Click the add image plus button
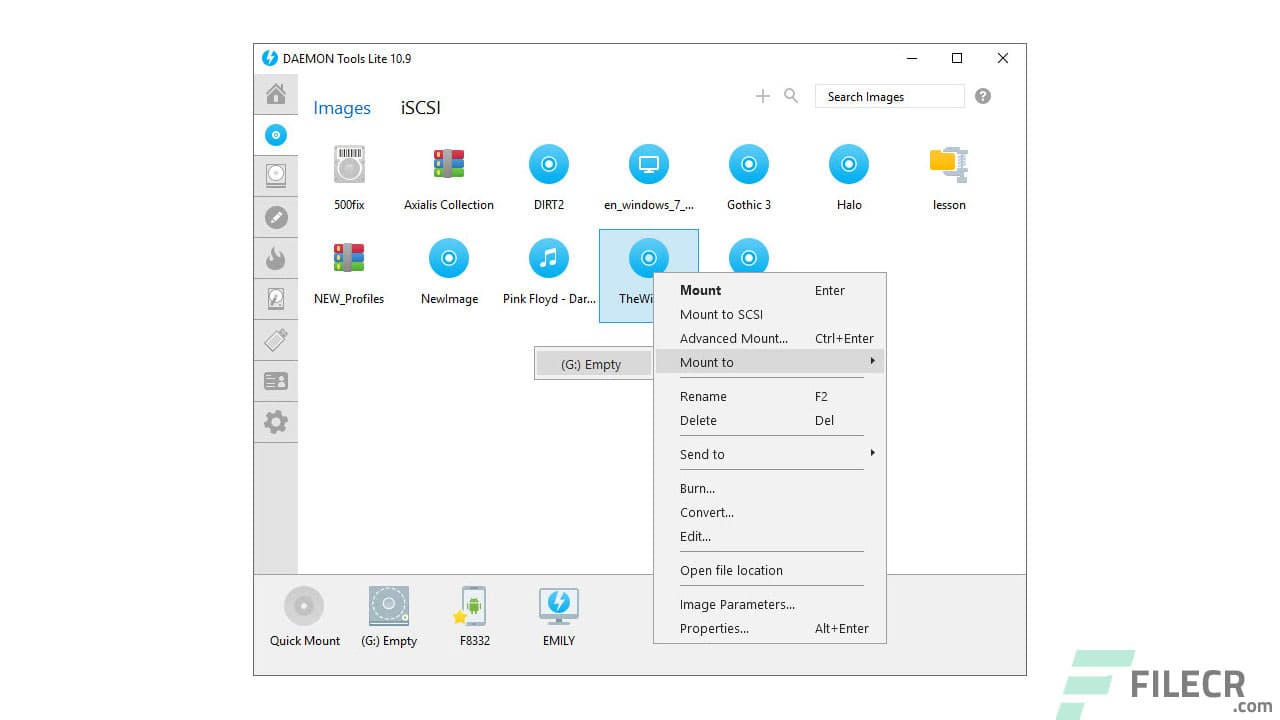This screenshot has width=1280, height=720. (762, 95)
